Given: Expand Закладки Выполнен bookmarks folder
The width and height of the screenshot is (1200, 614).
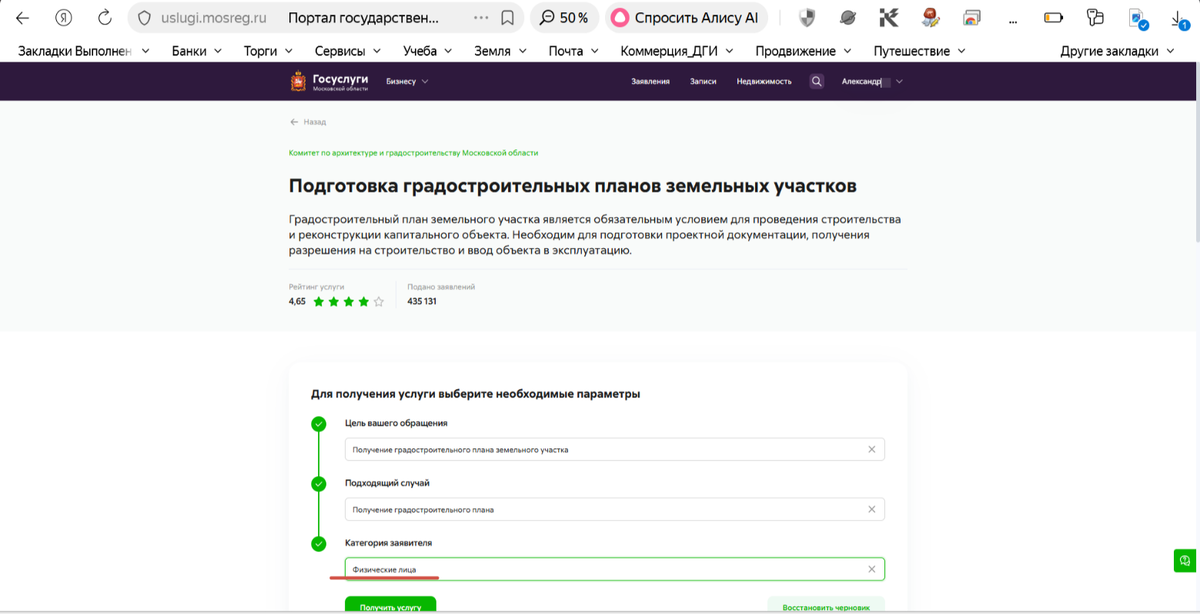Looking at the screenshot, I should (x=84, y=51).
